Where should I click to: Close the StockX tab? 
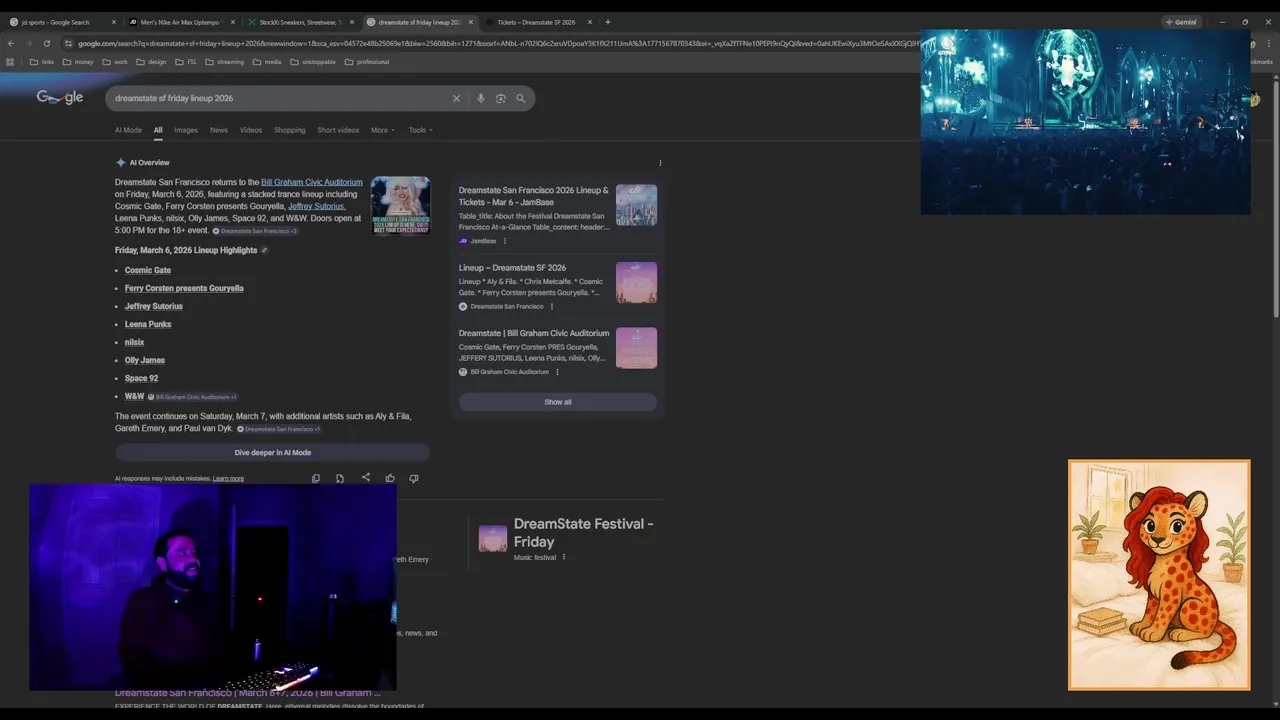pos(352,22)
